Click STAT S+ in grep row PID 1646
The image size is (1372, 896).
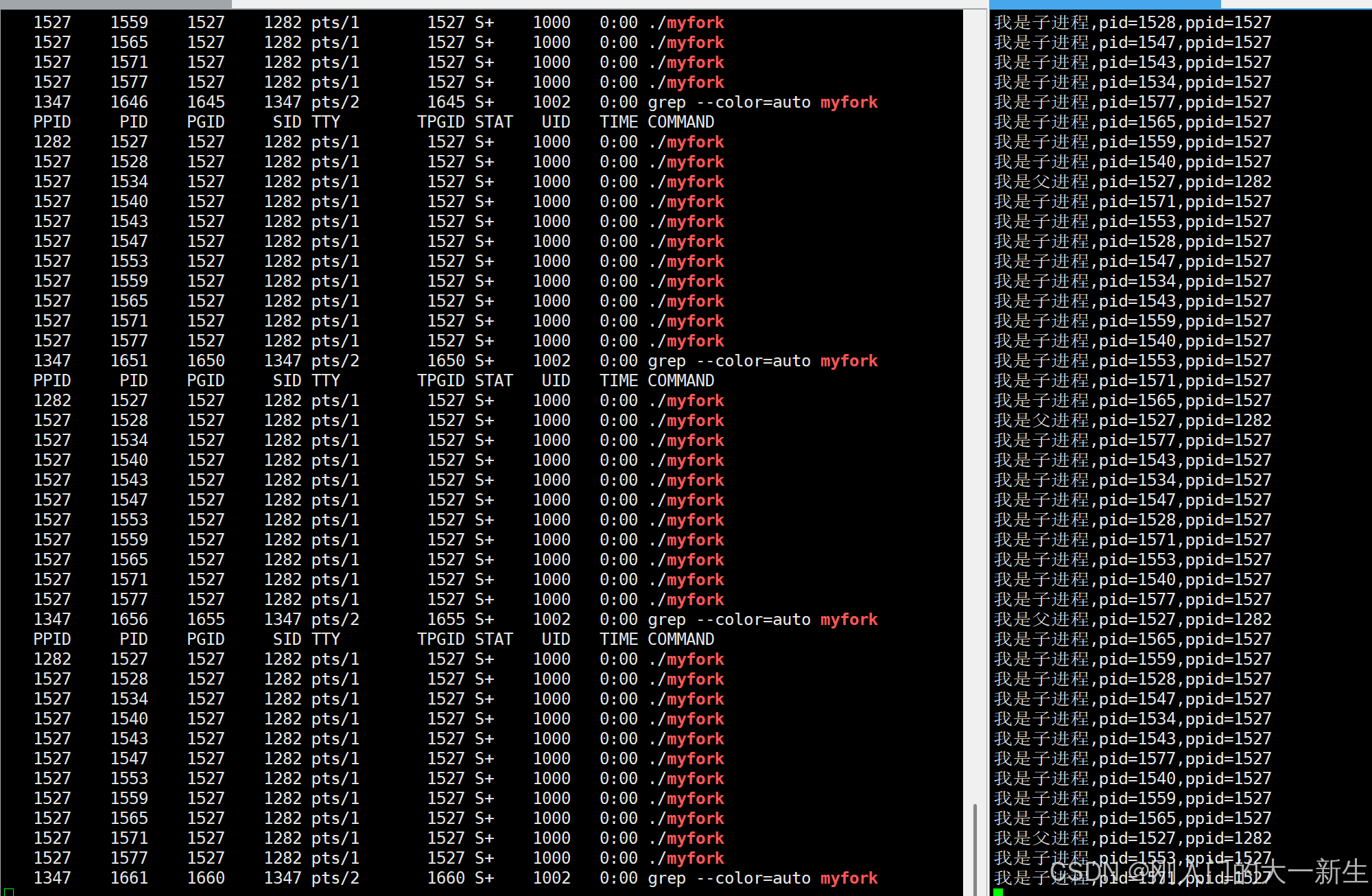click(484, 102)
